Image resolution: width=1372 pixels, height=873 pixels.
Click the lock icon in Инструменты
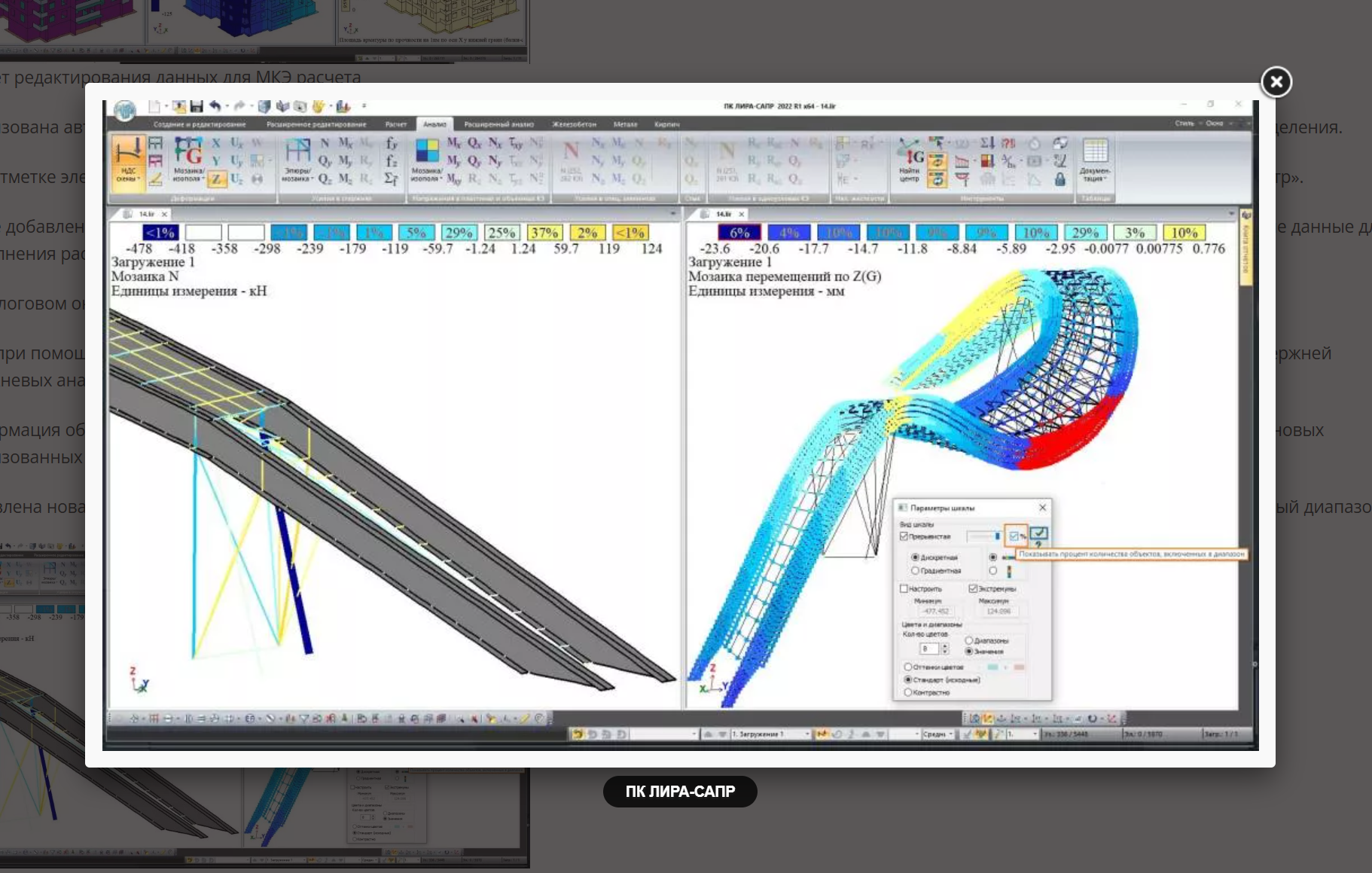1059,179
